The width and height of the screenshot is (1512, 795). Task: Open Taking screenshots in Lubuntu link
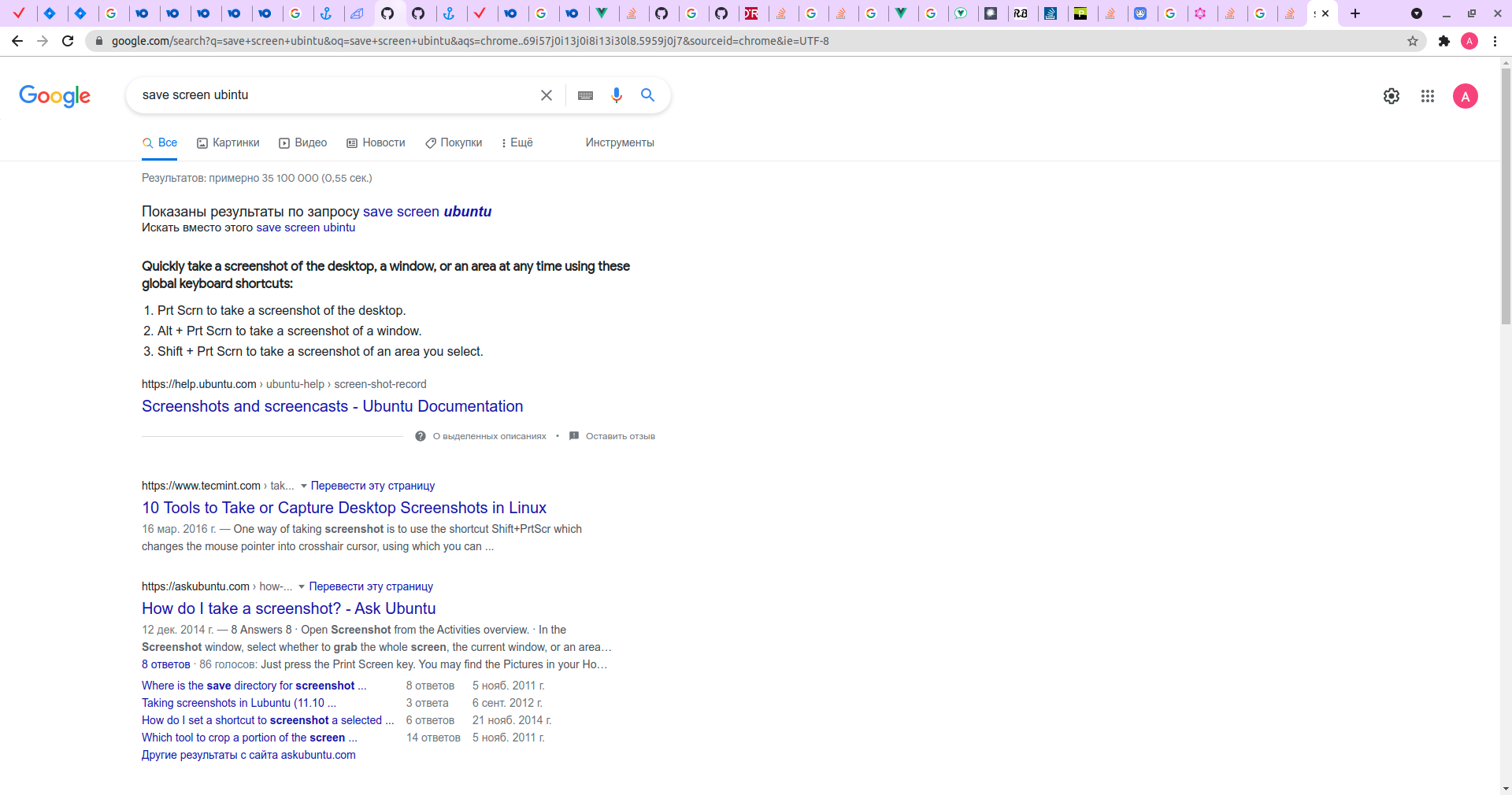tap(239, 703)
